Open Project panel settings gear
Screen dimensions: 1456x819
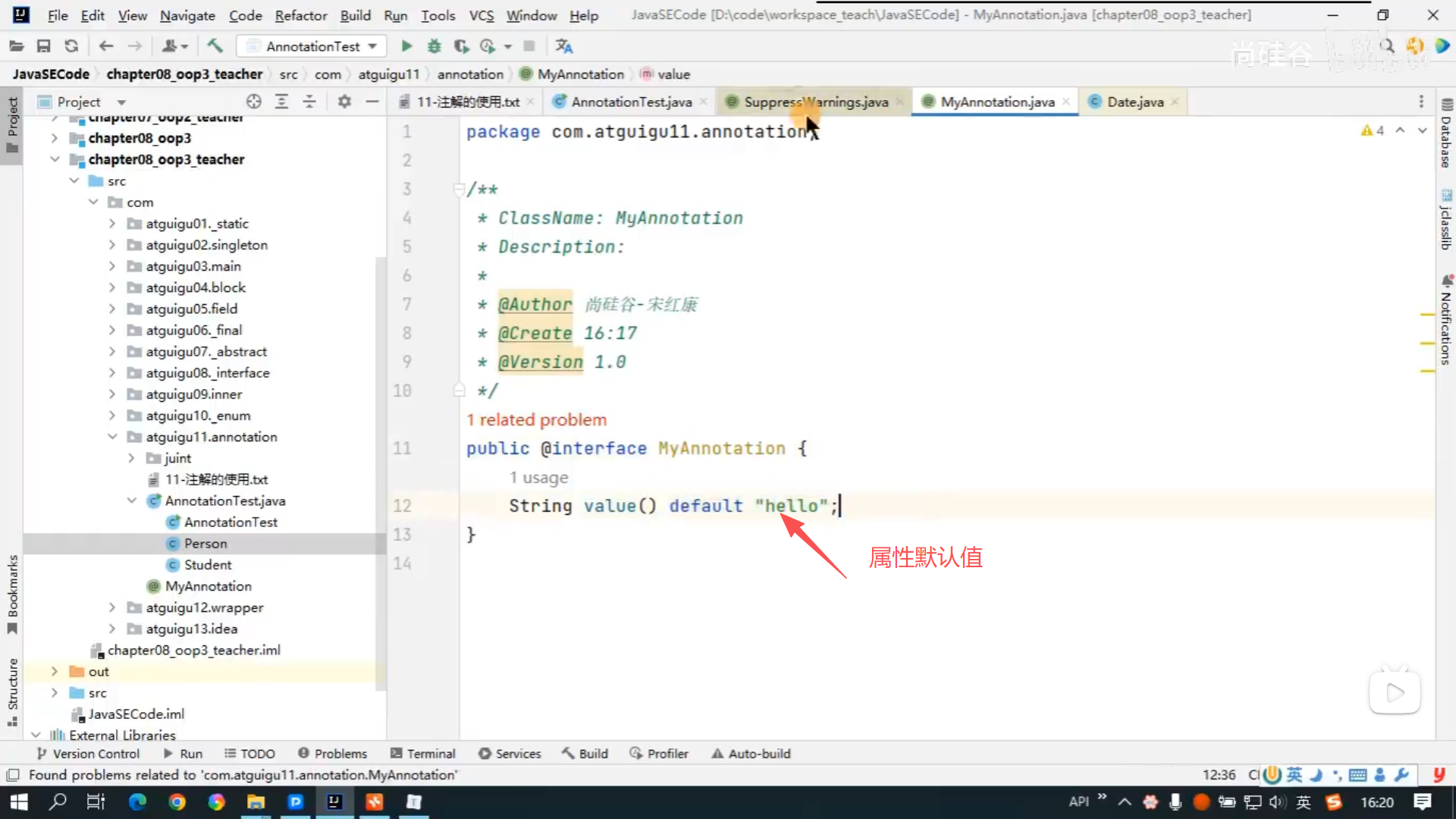[x=344, y=102]
